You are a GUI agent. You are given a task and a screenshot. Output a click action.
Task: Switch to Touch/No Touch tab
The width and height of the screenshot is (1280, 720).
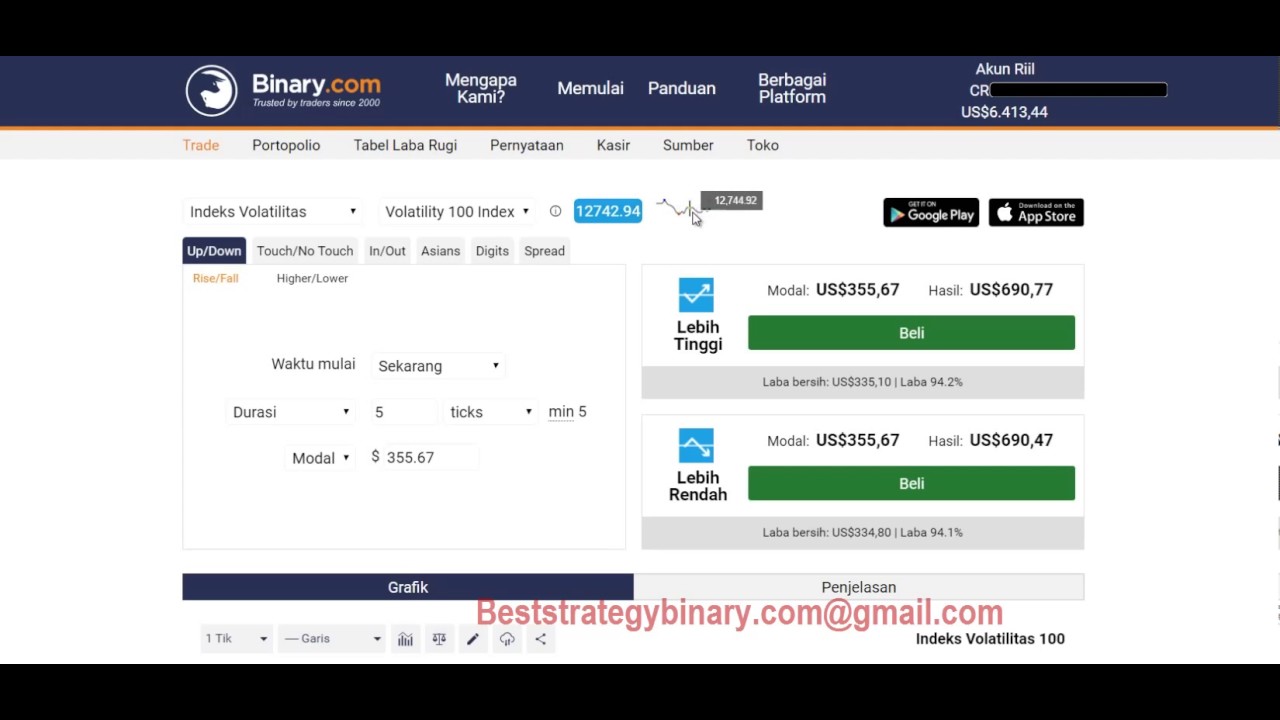pyautogui.click(x=305, y=251)
